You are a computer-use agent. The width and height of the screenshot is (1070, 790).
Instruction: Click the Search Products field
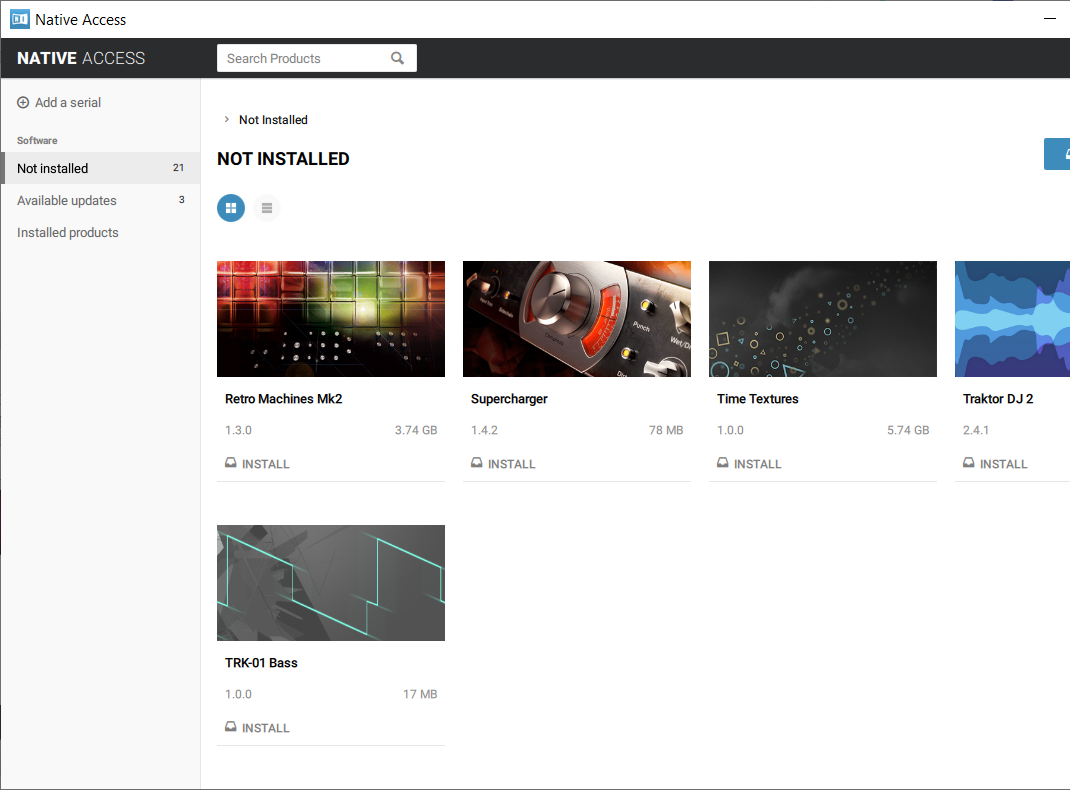(x=317, y=58)
